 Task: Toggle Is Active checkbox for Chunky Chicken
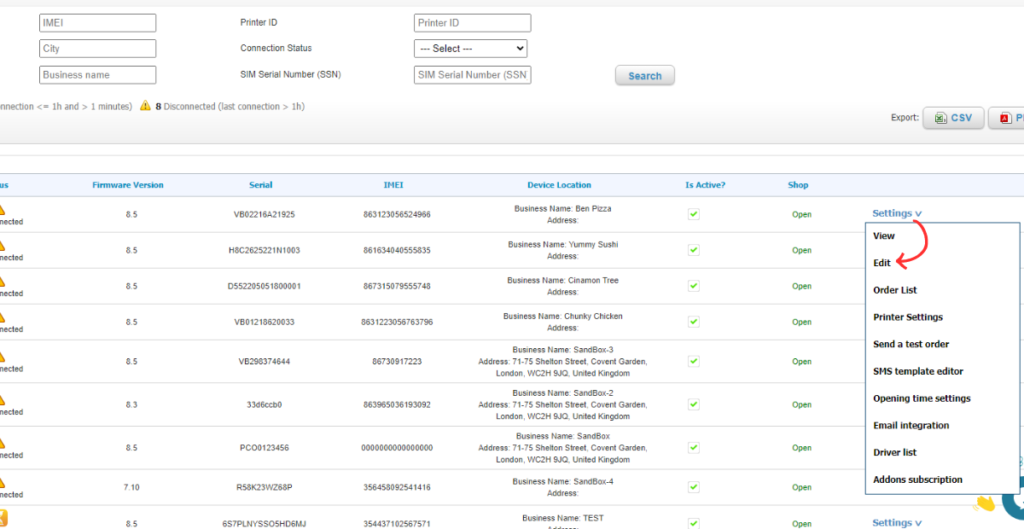click(x=693, y=322)
